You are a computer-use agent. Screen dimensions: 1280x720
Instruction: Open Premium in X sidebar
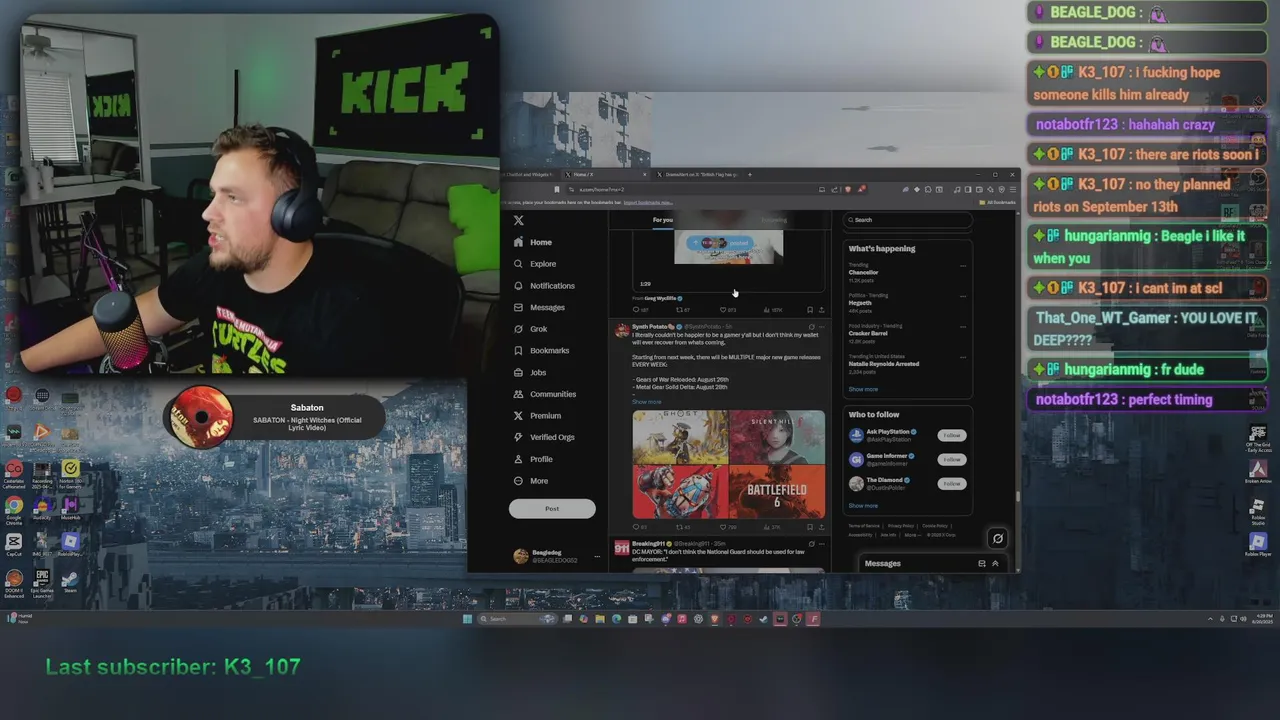pos(537,415)
